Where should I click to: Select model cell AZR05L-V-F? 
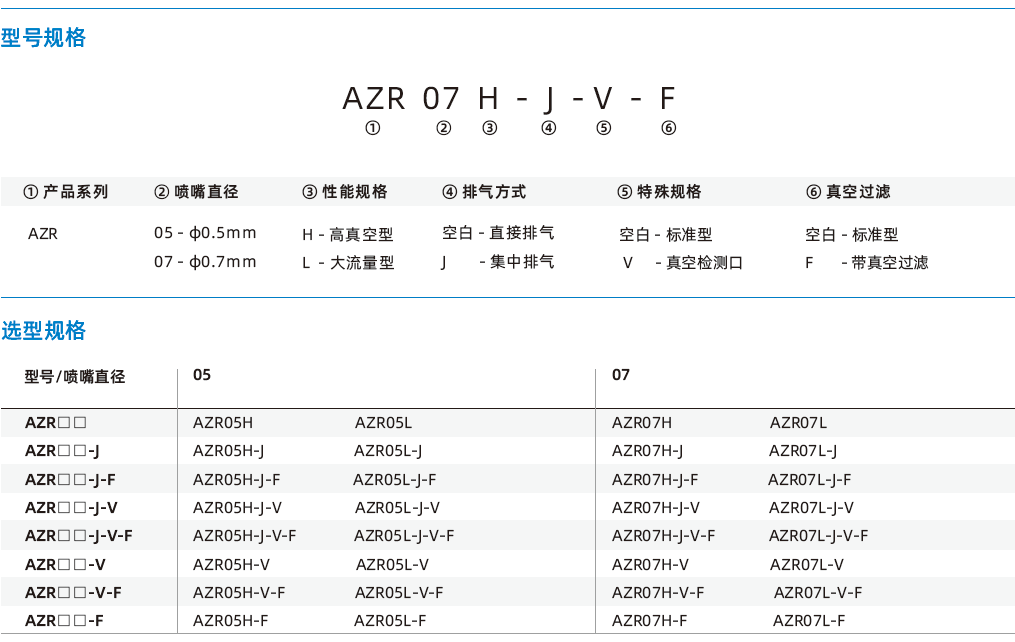tap(399, 593)
